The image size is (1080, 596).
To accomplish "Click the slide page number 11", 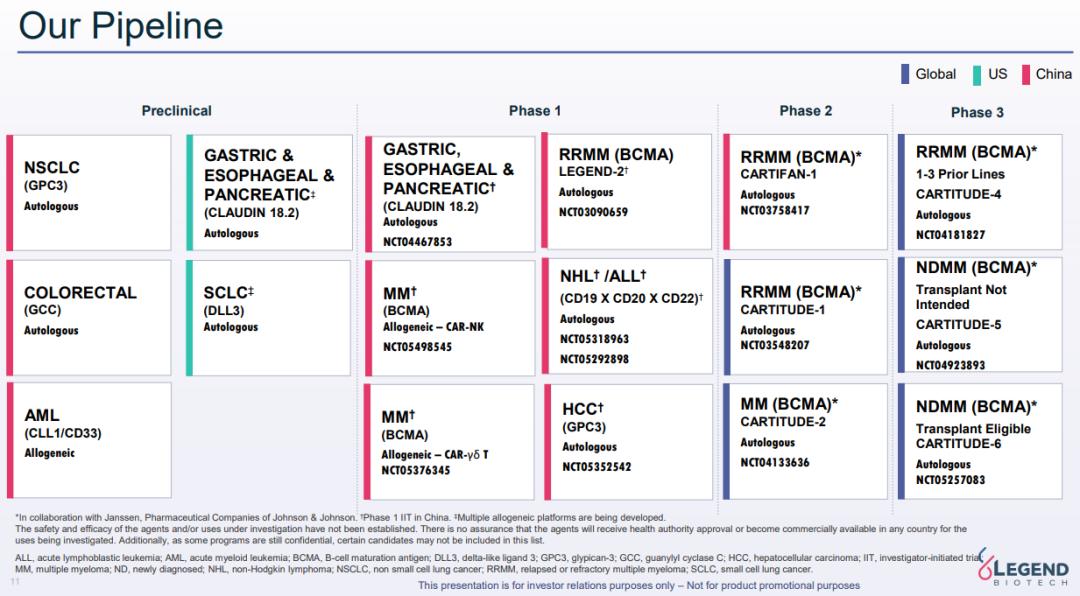I will 15,582.
